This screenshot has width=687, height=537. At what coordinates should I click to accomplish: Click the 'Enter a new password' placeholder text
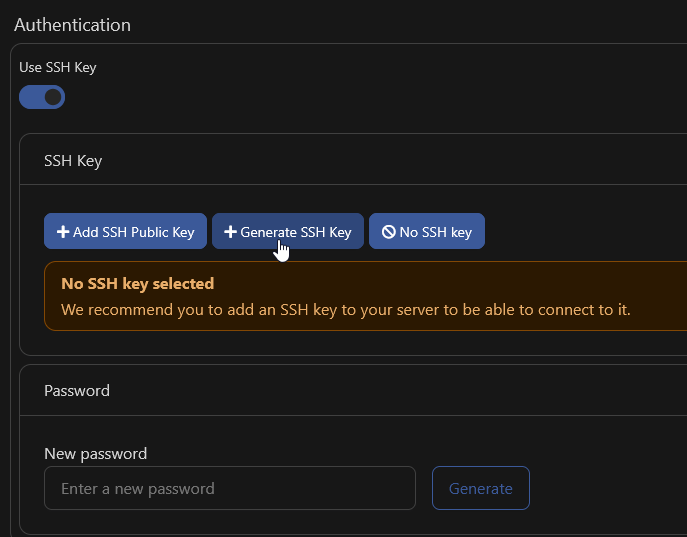point(138,489)
